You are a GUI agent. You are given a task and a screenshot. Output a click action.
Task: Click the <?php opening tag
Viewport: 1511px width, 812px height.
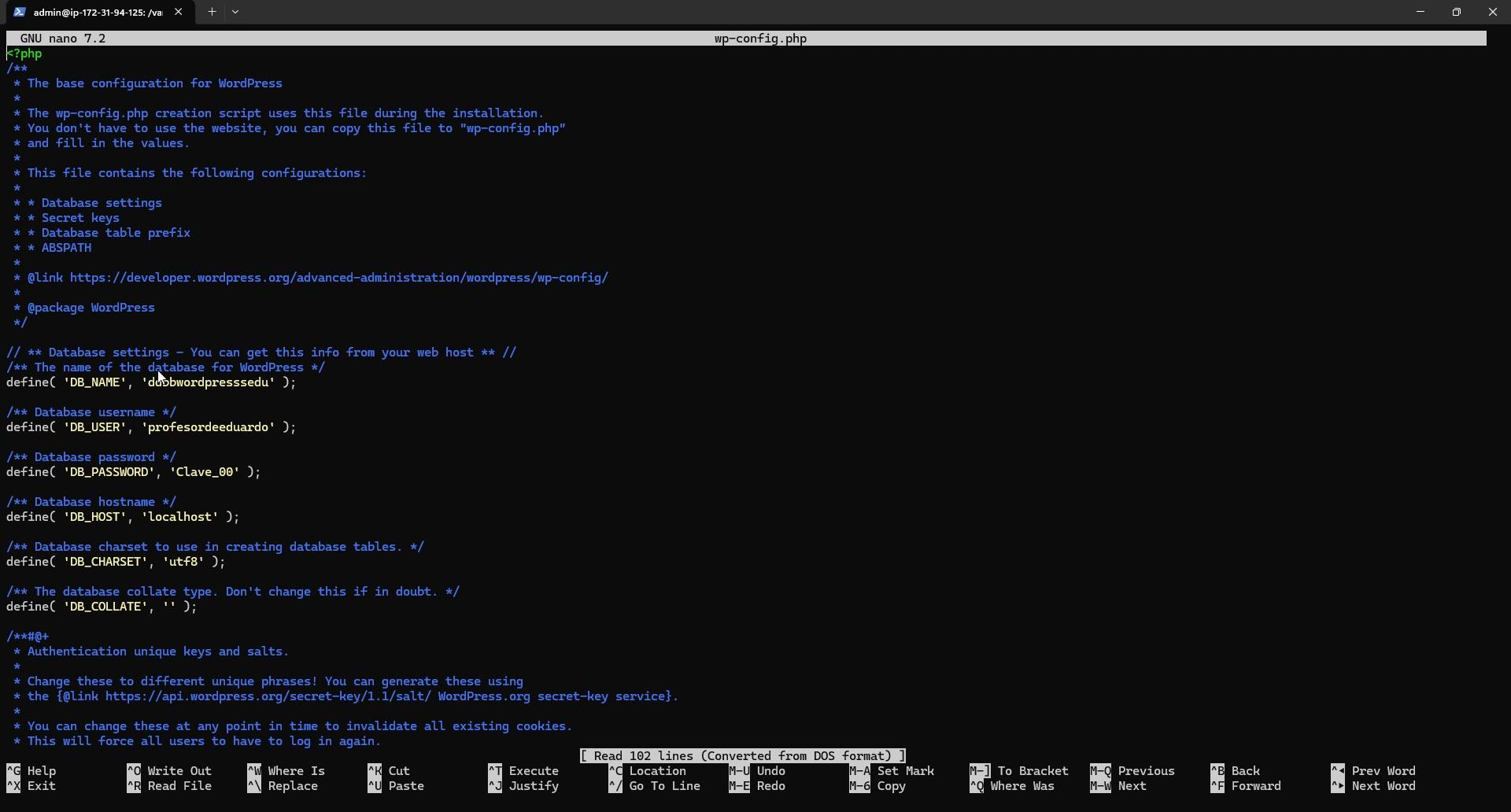coord(24,54)
